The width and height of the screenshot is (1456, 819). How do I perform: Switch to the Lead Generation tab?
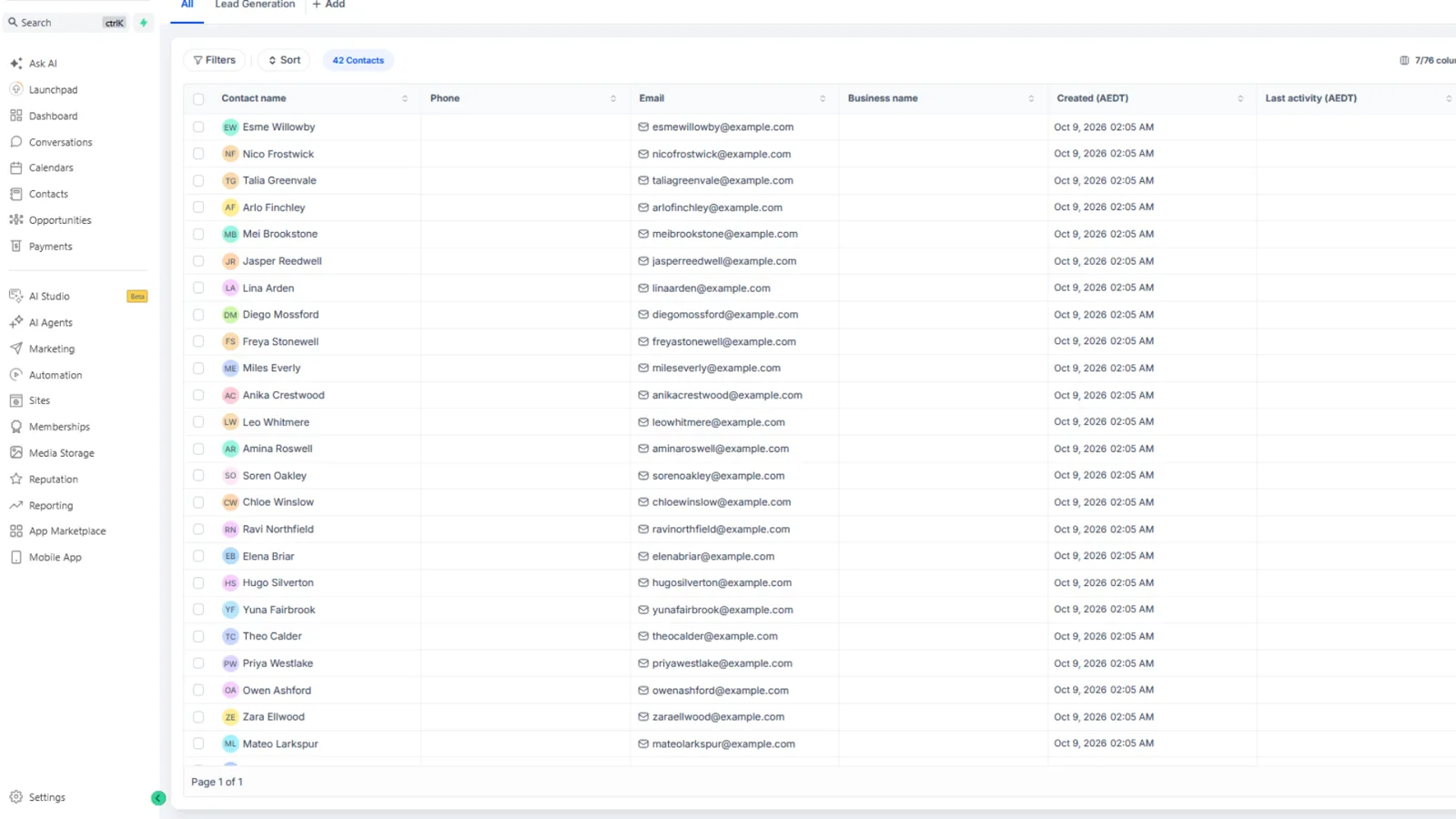255,5
